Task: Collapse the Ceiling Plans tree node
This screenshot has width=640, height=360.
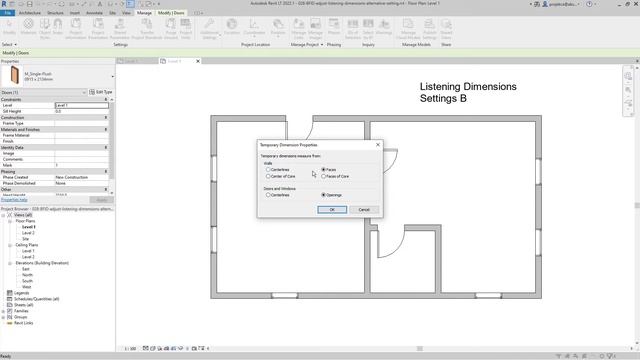Action: 10,245
